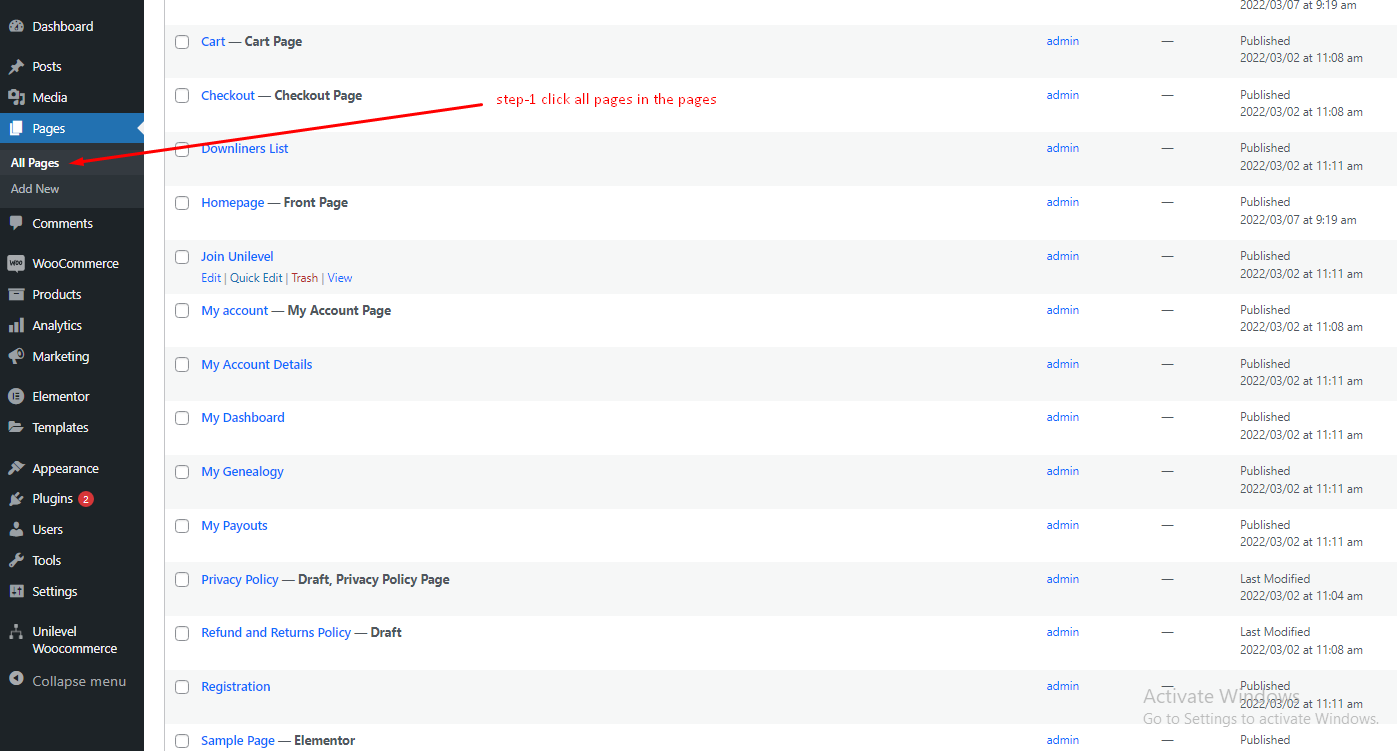Open the Join Unilevel page title link
This screenshot has width=1397, height=751.
click(237, 257)
